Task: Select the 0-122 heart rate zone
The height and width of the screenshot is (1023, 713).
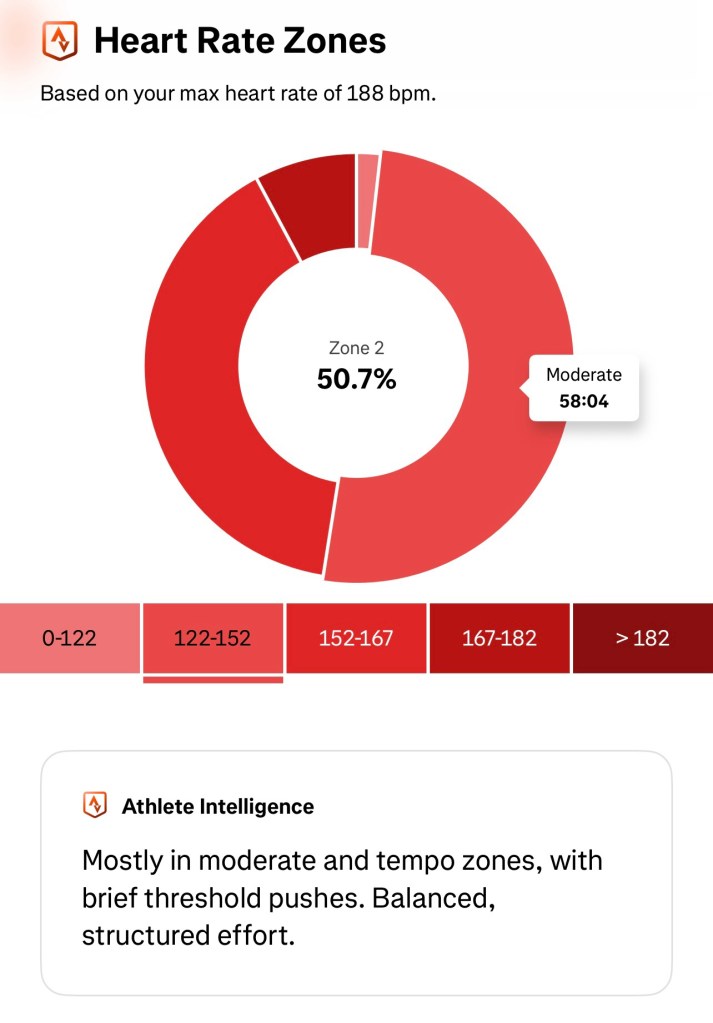Action: [x=70, y=638]
